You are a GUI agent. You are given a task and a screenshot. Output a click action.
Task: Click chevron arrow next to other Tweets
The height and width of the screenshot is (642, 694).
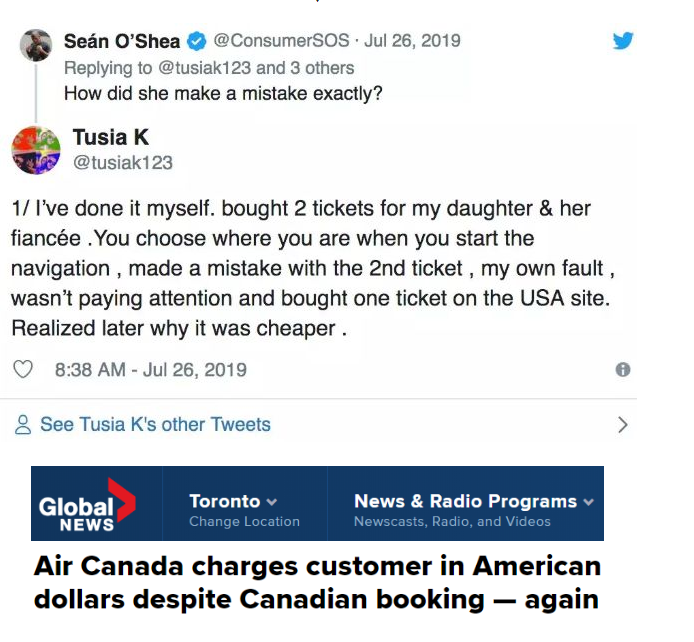(x=623, y=425)
